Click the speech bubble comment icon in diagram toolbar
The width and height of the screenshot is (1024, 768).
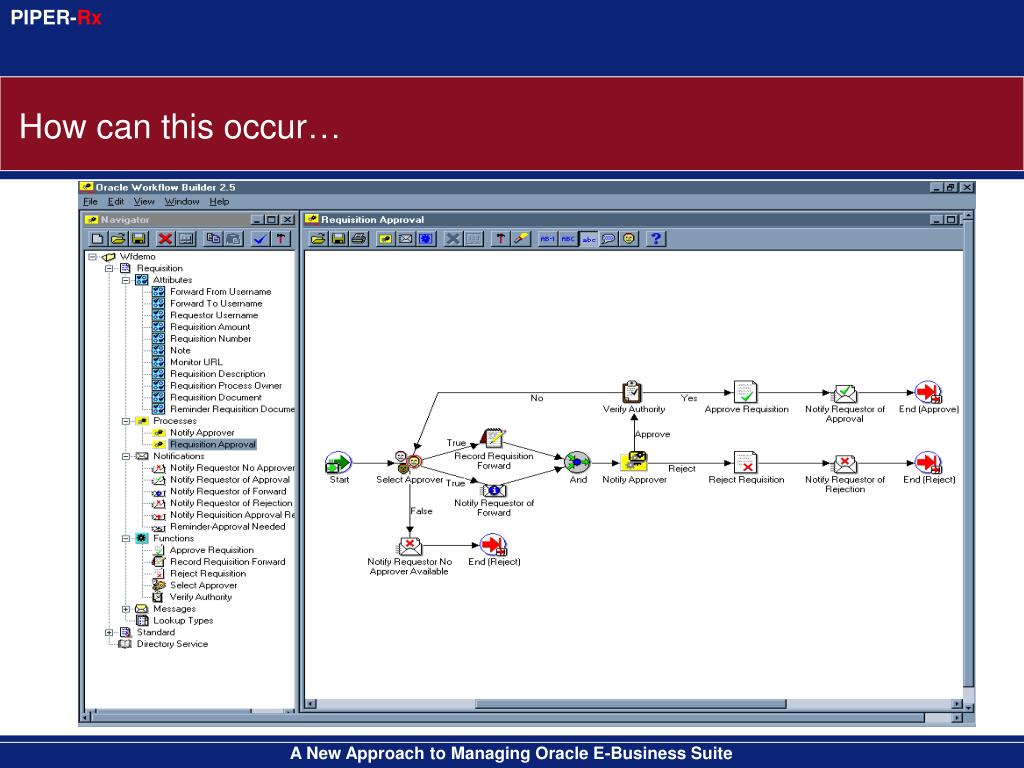coord(609,239)
